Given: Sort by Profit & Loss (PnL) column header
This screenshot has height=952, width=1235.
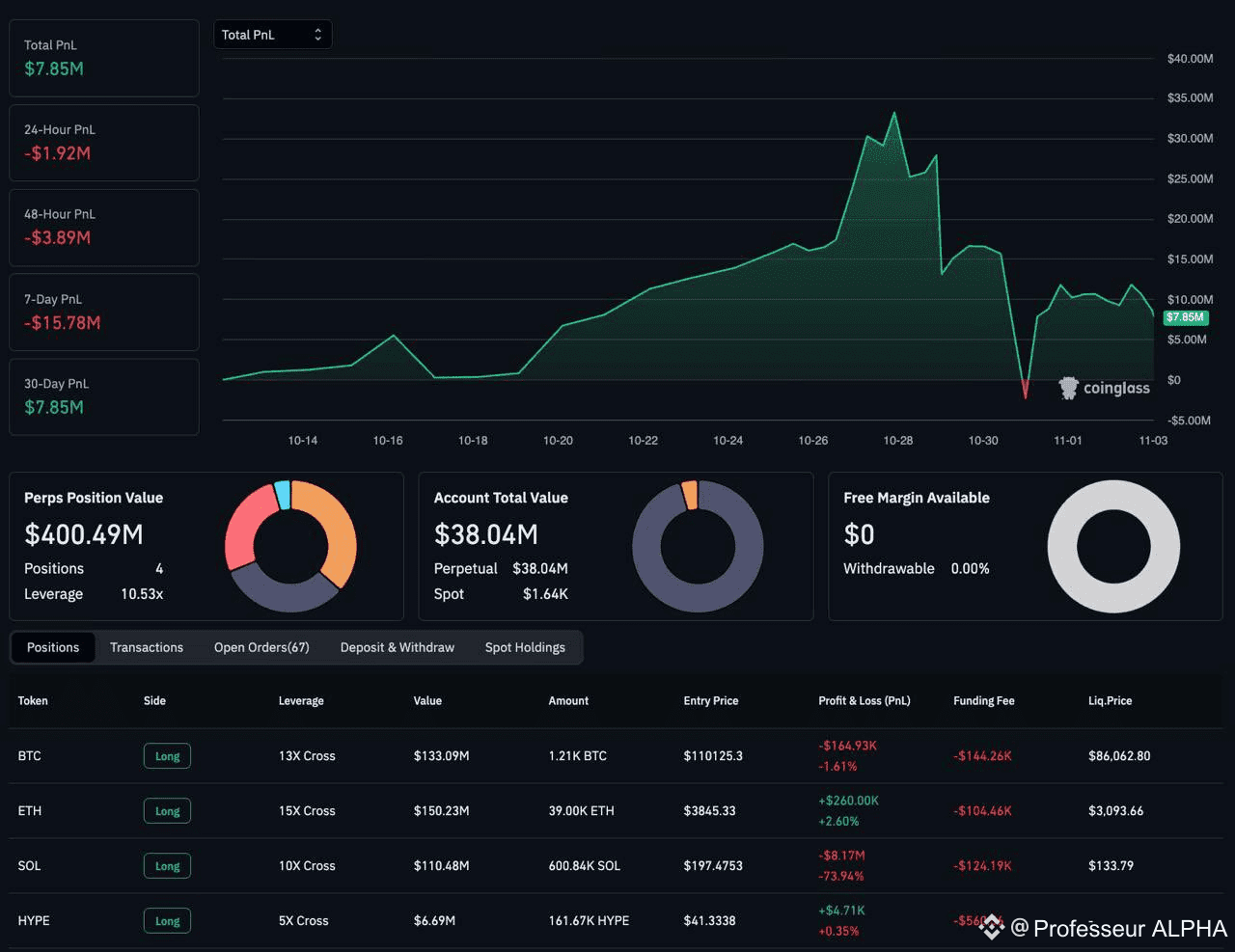Looking at the screenshot, I should pos(864,701).
